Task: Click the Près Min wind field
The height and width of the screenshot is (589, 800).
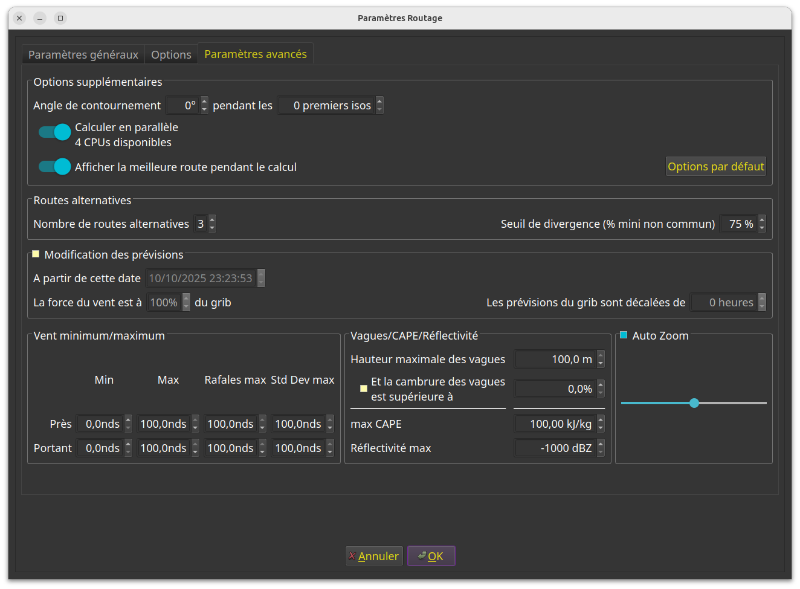Action: tap(99, 424)
